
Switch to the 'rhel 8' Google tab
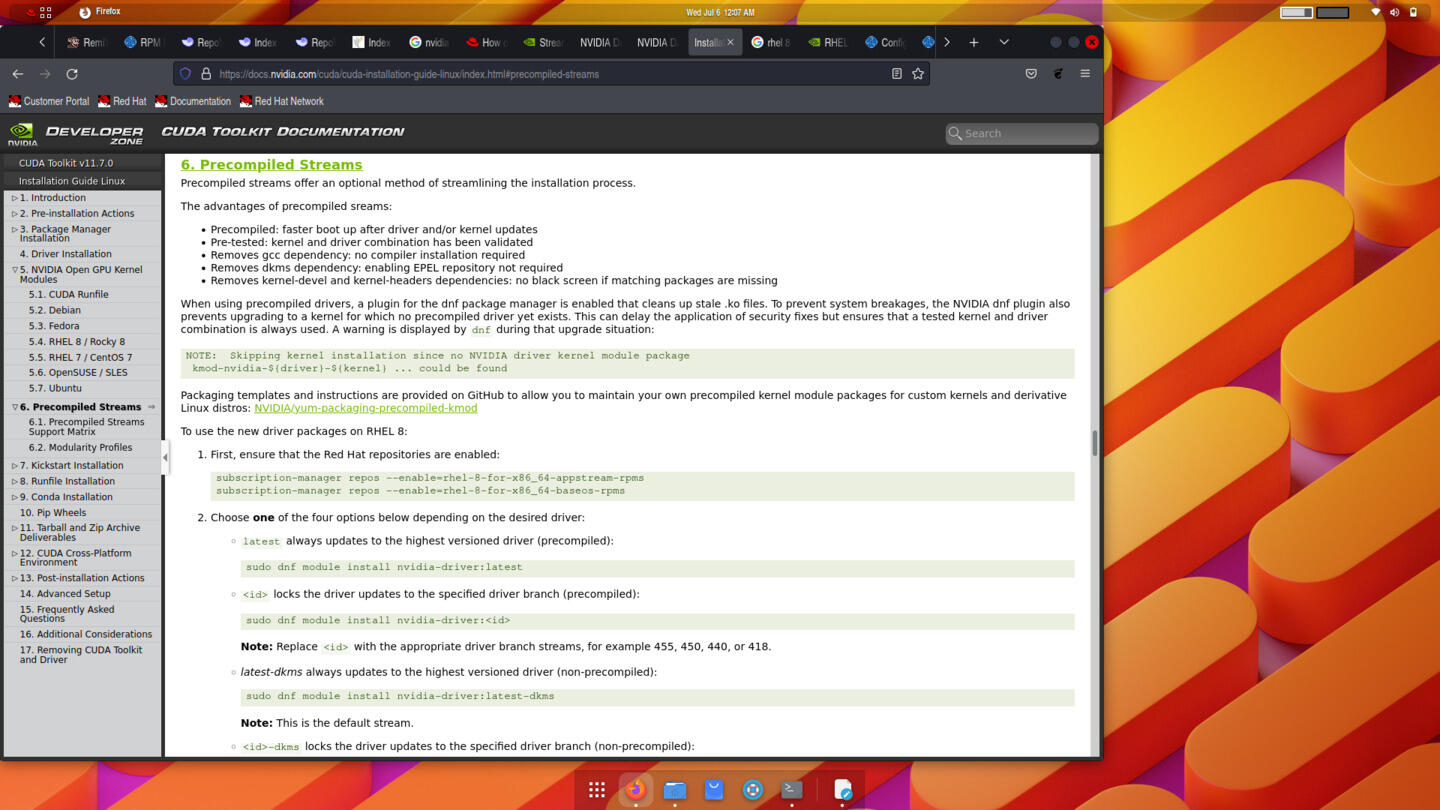[x=771, y=42]
